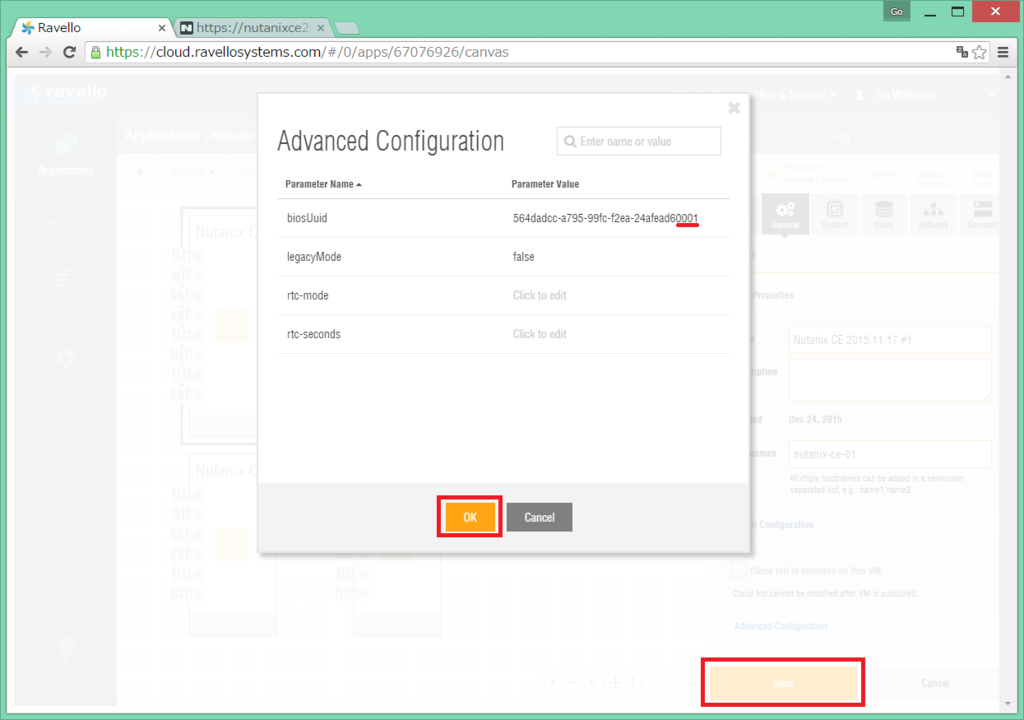Open the Disks tab in the VM panel
Viewport: 1024px width, 720px height.
click(884, 214)
